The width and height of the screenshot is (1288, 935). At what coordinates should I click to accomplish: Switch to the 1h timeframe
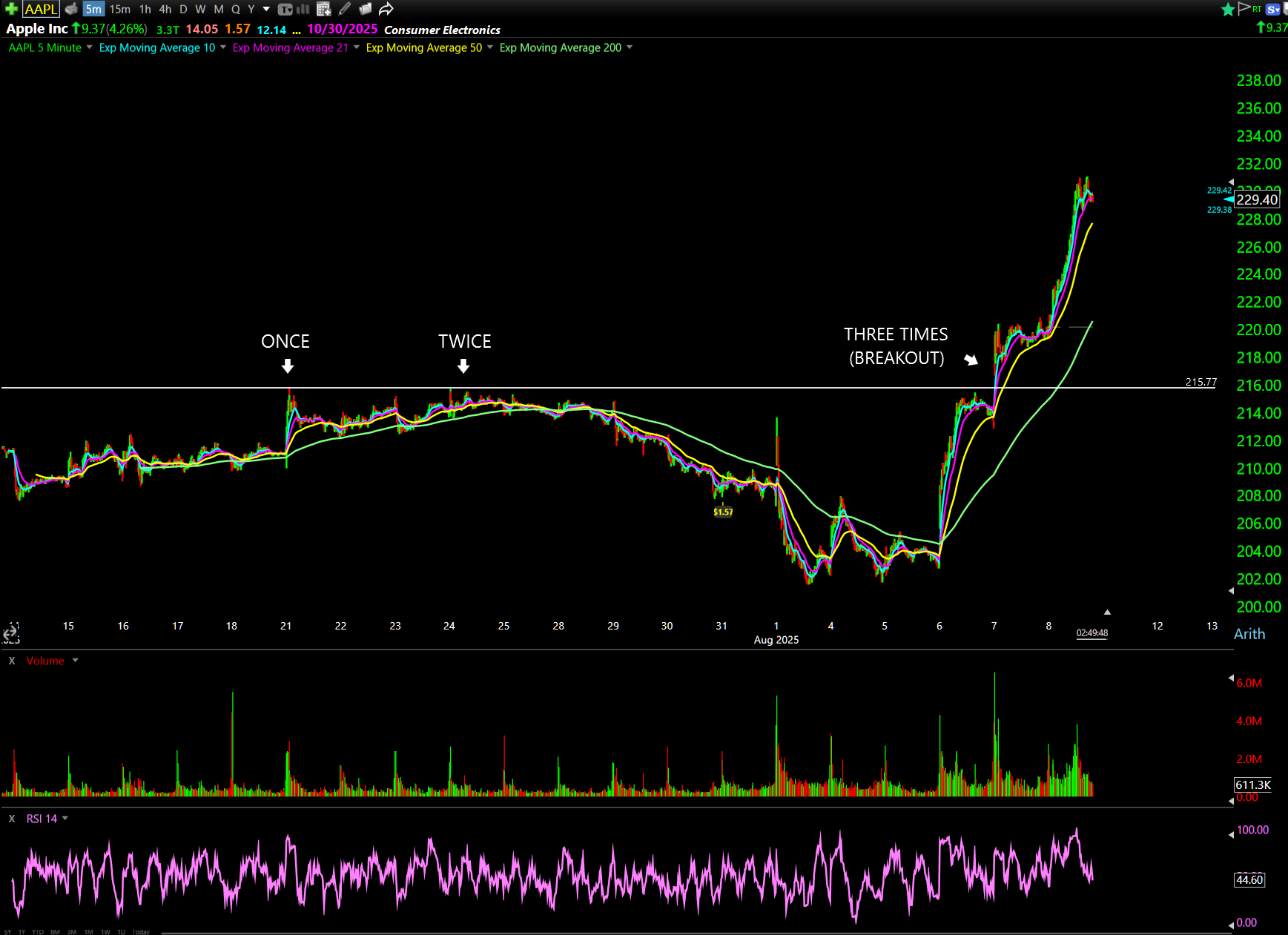[x=145, y=9]
